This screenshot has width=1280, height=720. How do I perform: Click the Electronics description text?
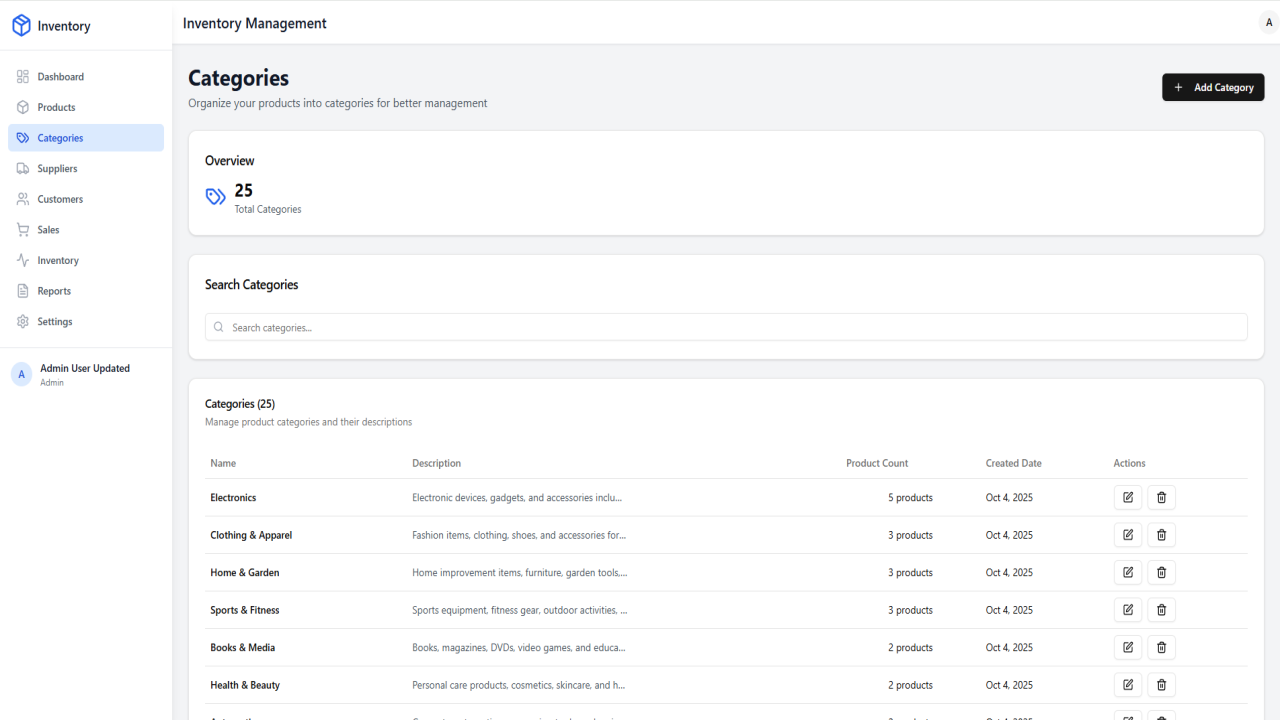click(517, 497)
